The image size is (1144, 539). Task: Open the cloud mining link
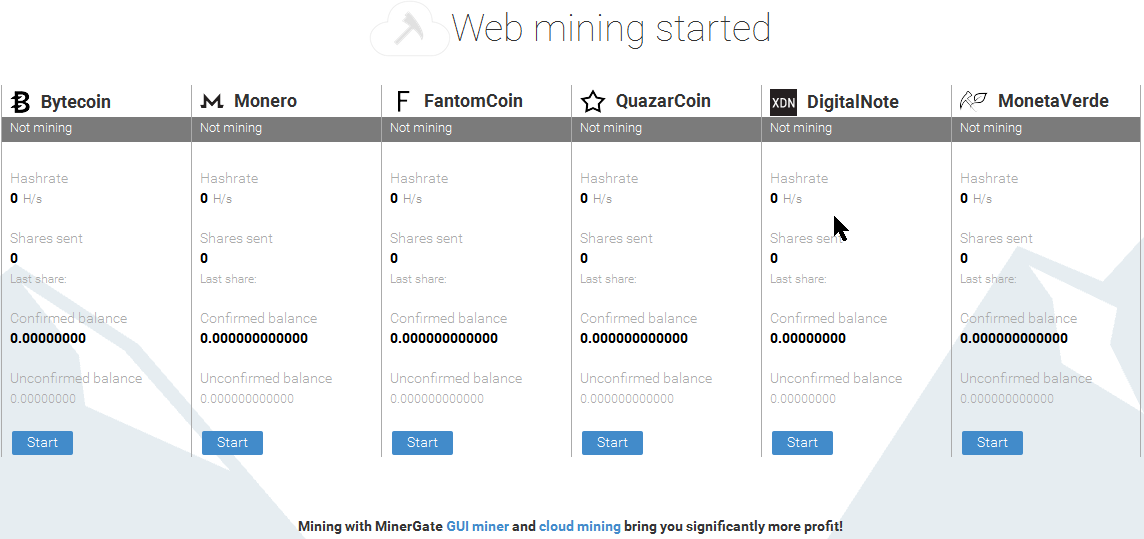tap(580, 526)
